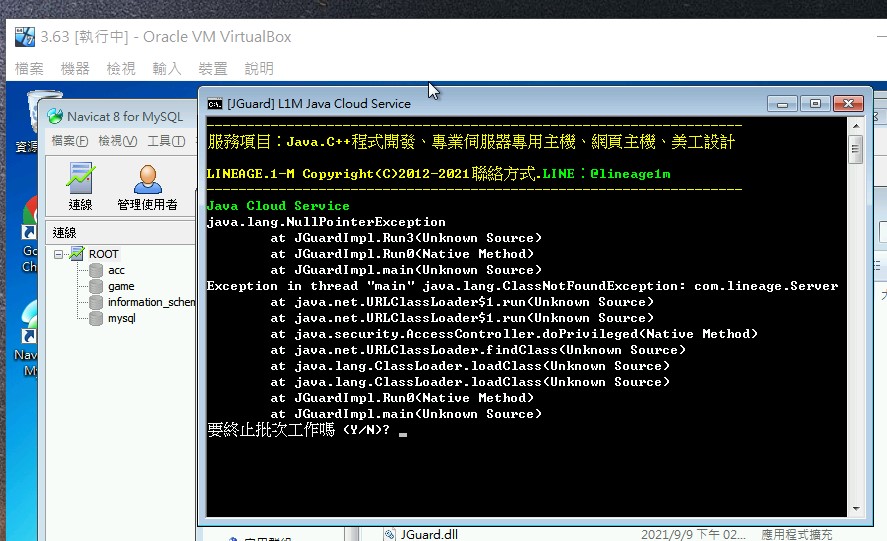Minimize the JGuard console window
Image resolution: width=887 pixels, height=541 pixels.
(x=782, y=104)
